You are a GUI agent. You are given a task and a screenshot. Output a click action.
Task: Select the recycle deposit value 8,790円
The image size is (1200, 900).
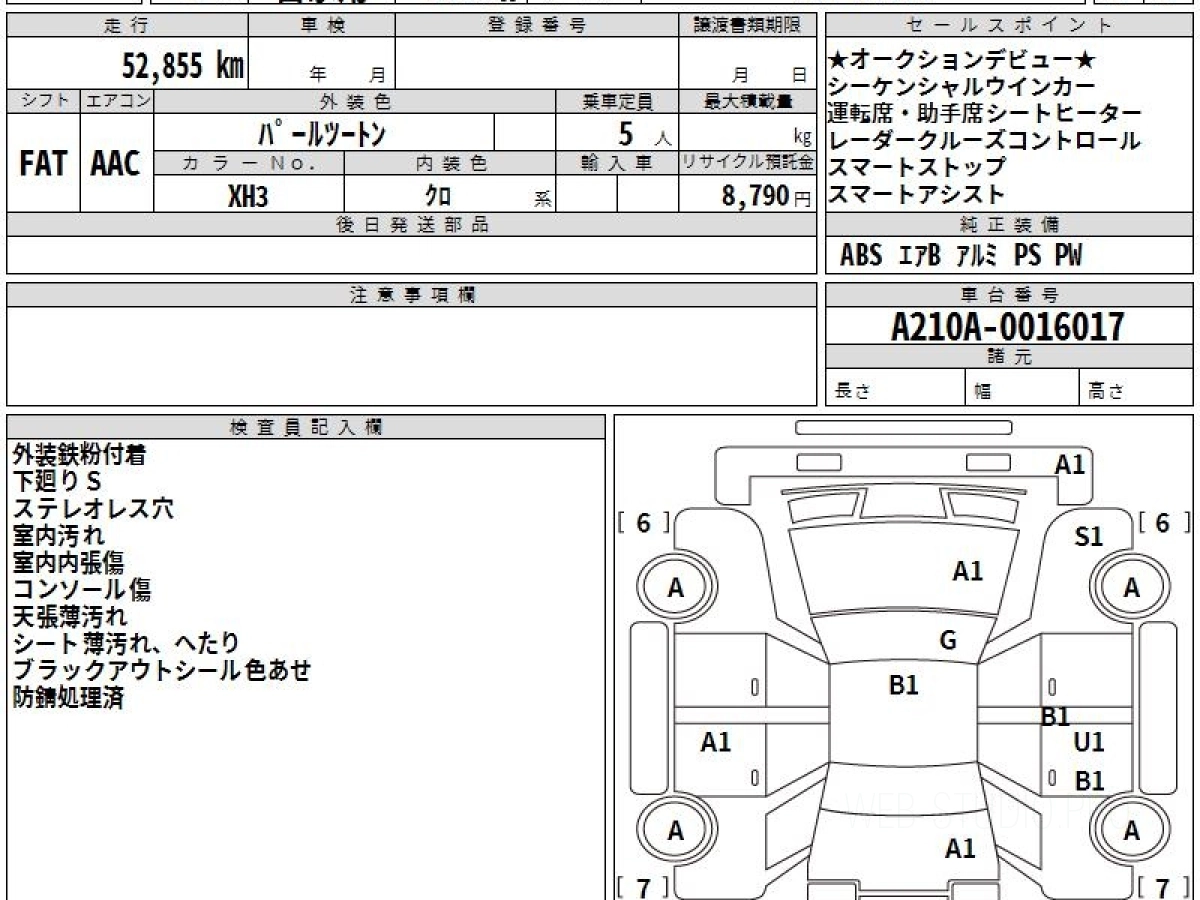click(766, 196)
